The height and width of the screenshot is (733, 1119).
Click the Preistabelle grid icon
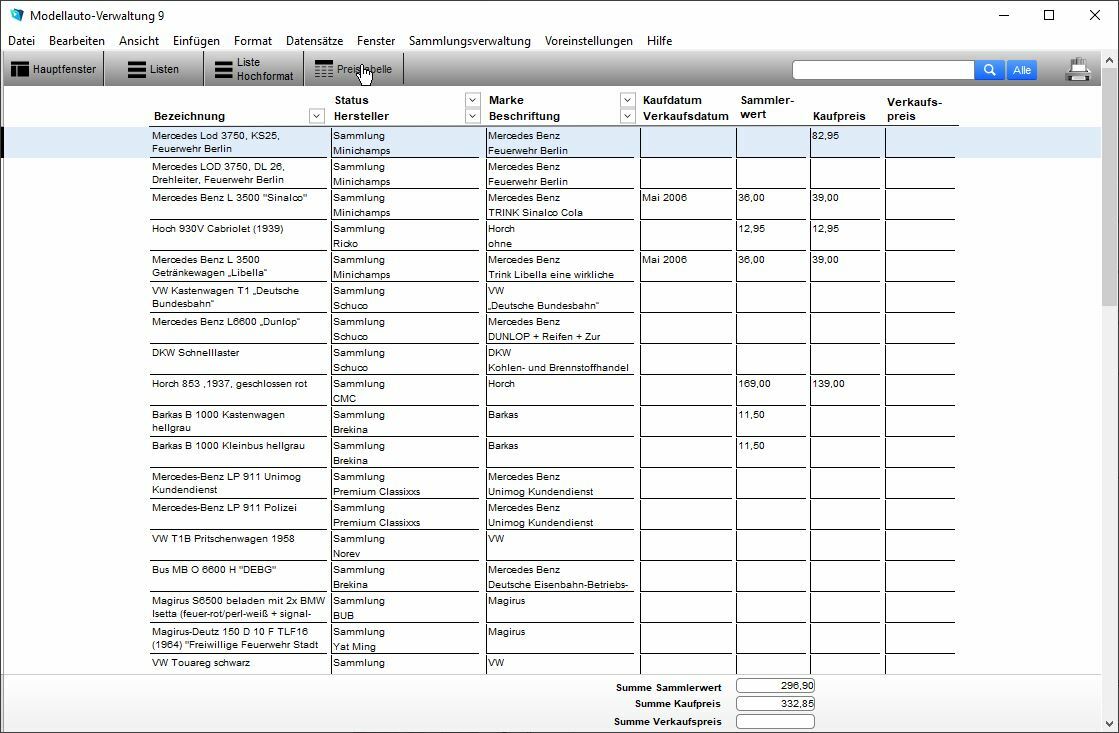click(324, 69)
